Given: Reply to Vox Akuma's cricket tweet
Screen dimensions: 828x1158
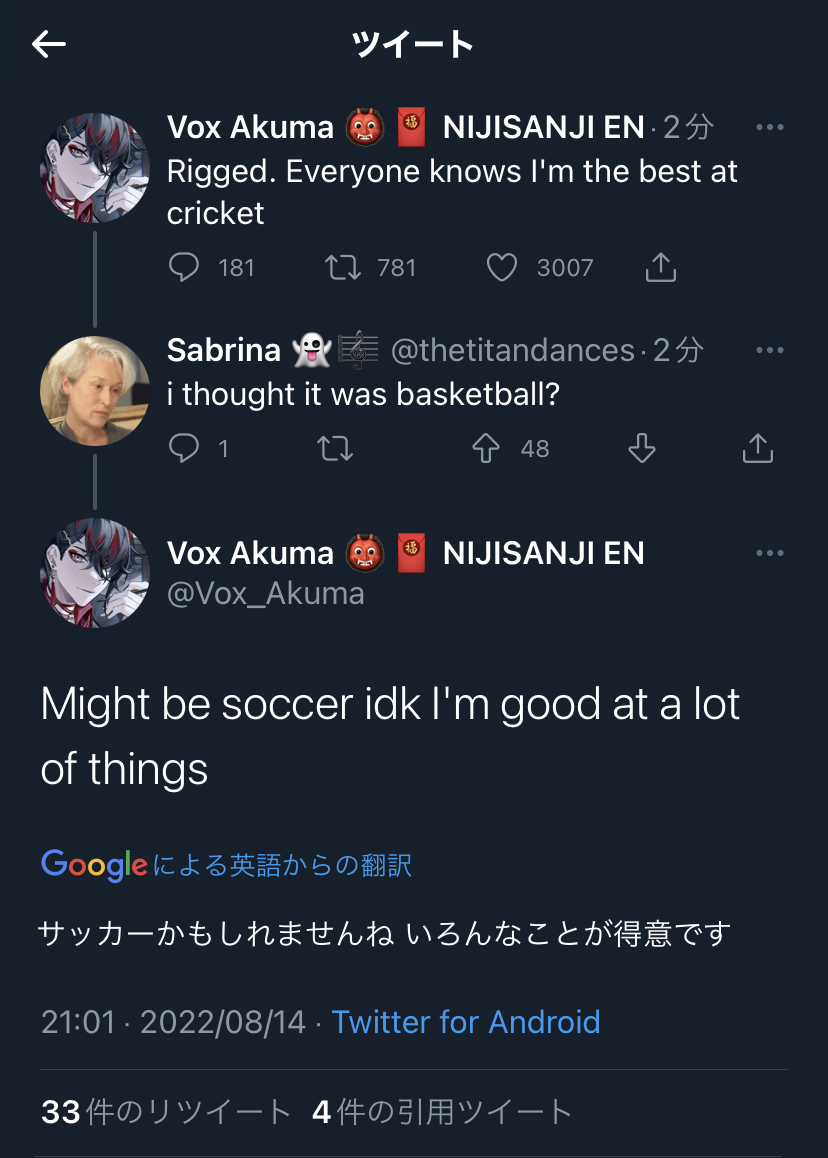Looking at the screenshot, I should point(184,267).
